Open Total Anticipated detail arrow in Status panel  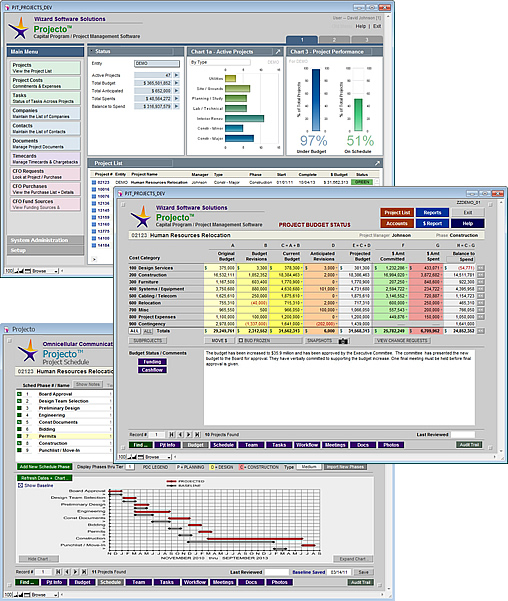176,91
